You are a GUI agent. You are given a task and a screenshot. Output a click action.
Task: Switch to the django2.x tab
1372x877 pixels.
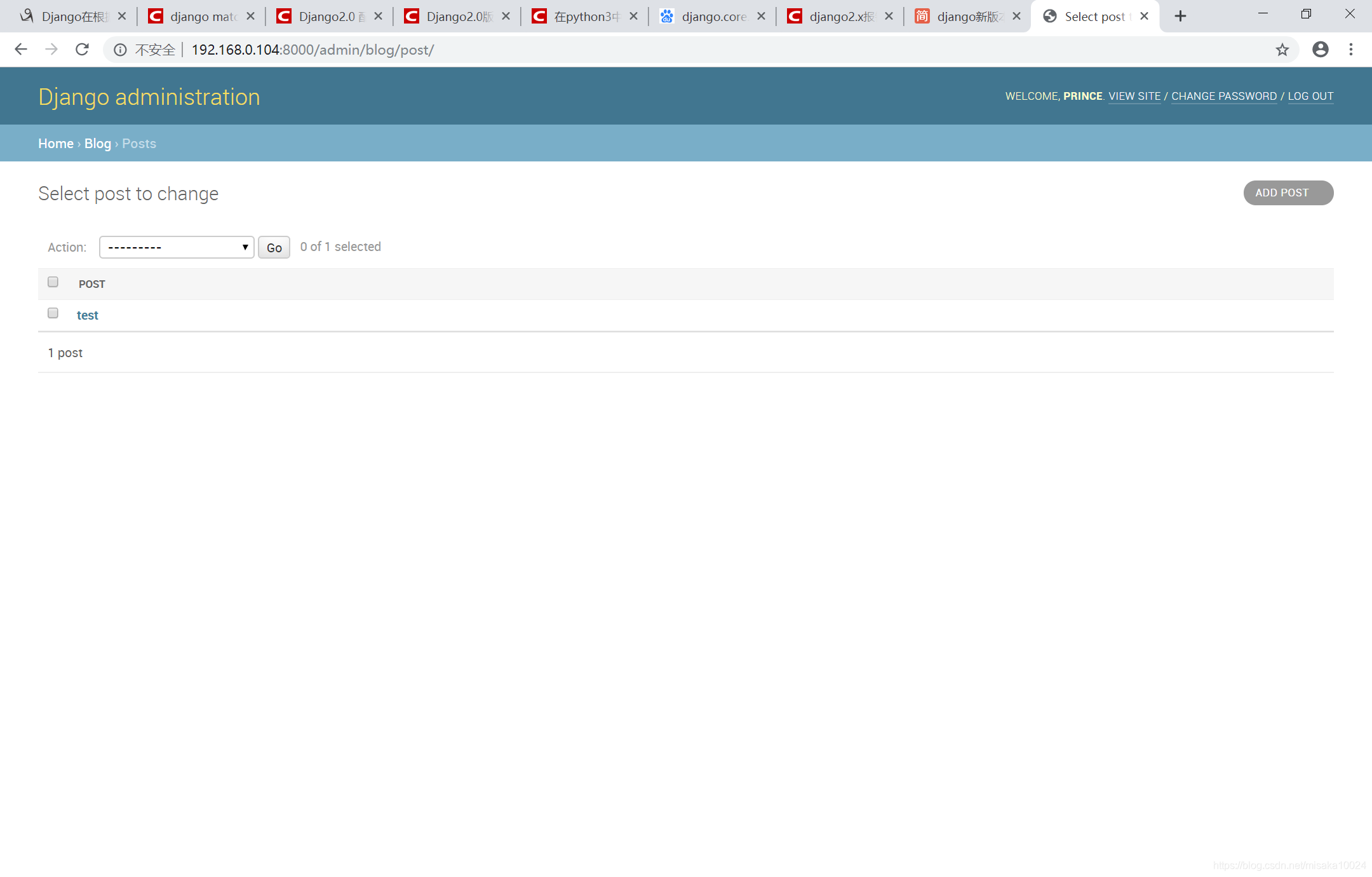click(838, 17)
